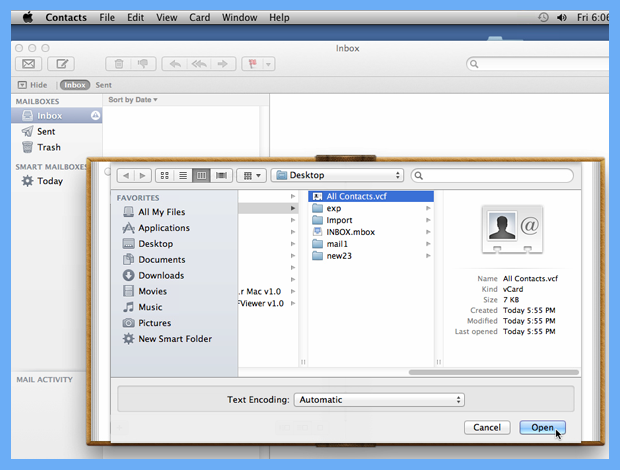
Task: Select the Today smart mailbox
Action: [x=49, y=181]
